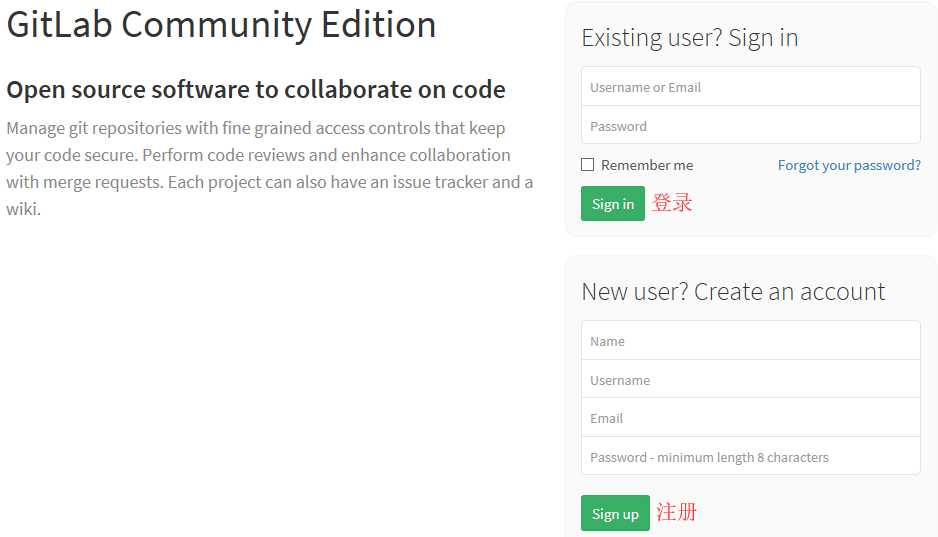Focus the Email field in sign-up
The height and width of the screenshot is (537, 938).
[750, 417]
